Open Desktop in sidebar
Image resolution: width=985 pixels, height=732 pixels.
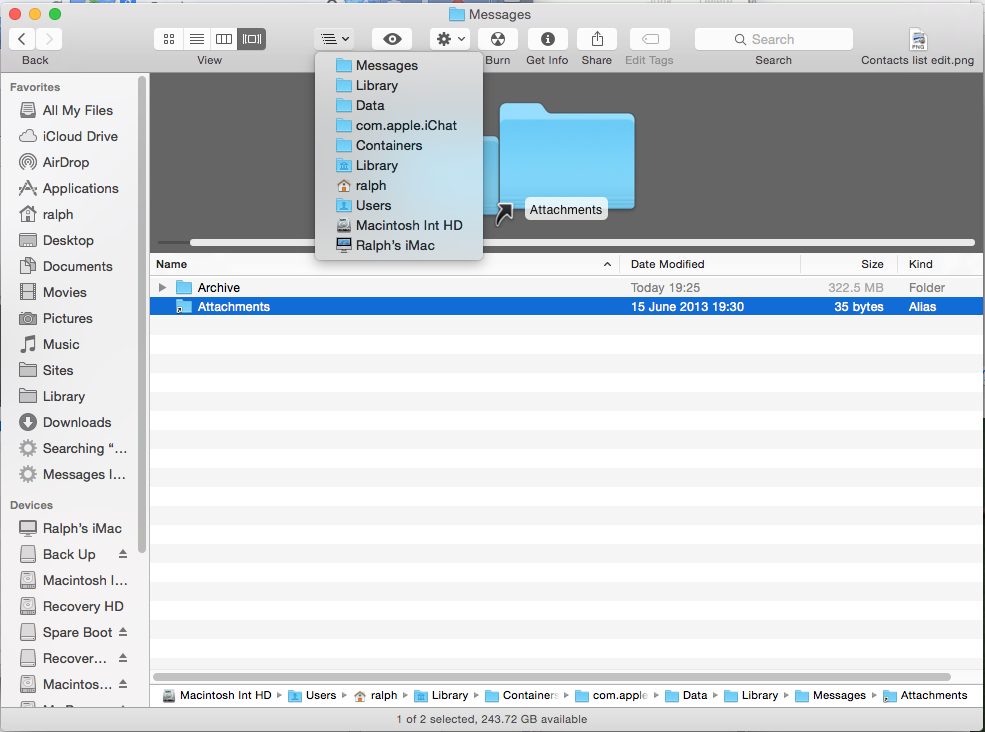point(69,240)
